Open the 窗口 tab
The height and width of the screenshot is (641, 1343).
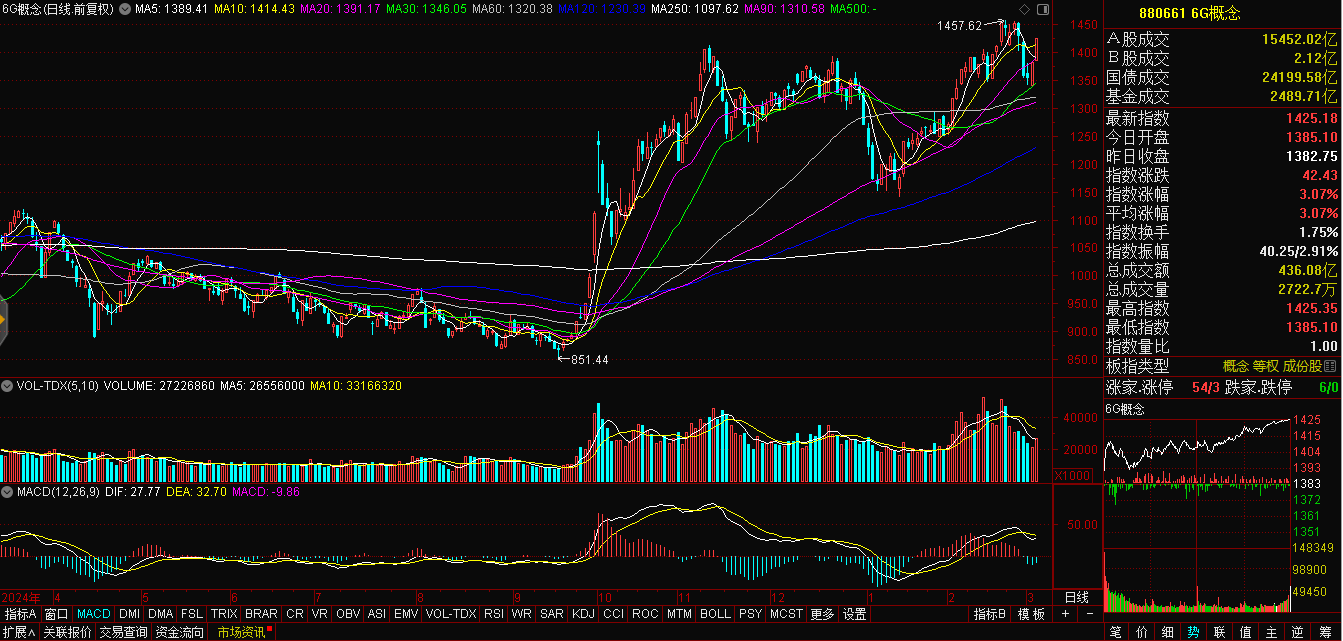click(x=56, y=614)
